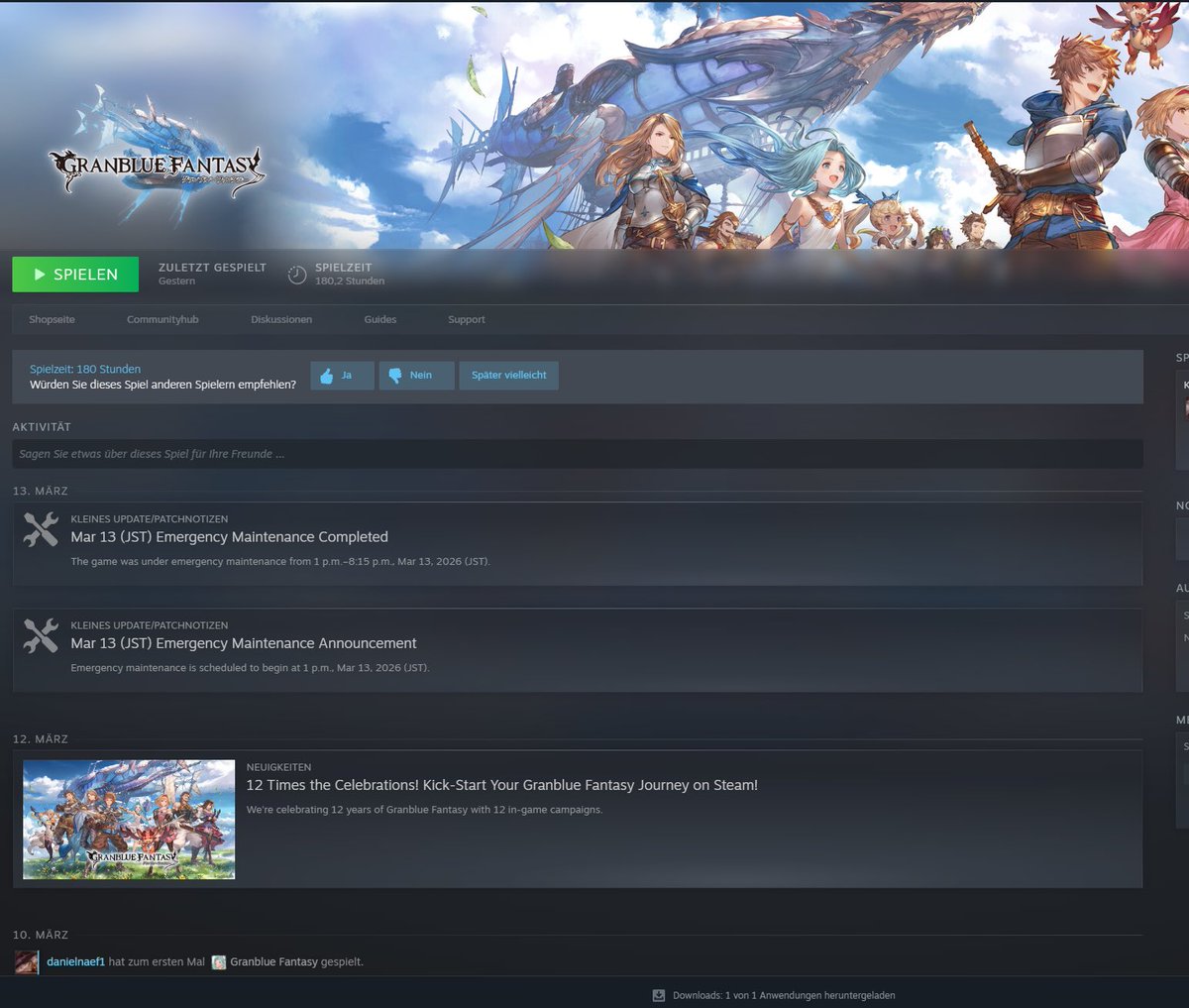The width and height of the screenshot is (1189, 1008).
Task: Click Granblue Fantasy game icon in activity
Action: [x=219, y=961]
